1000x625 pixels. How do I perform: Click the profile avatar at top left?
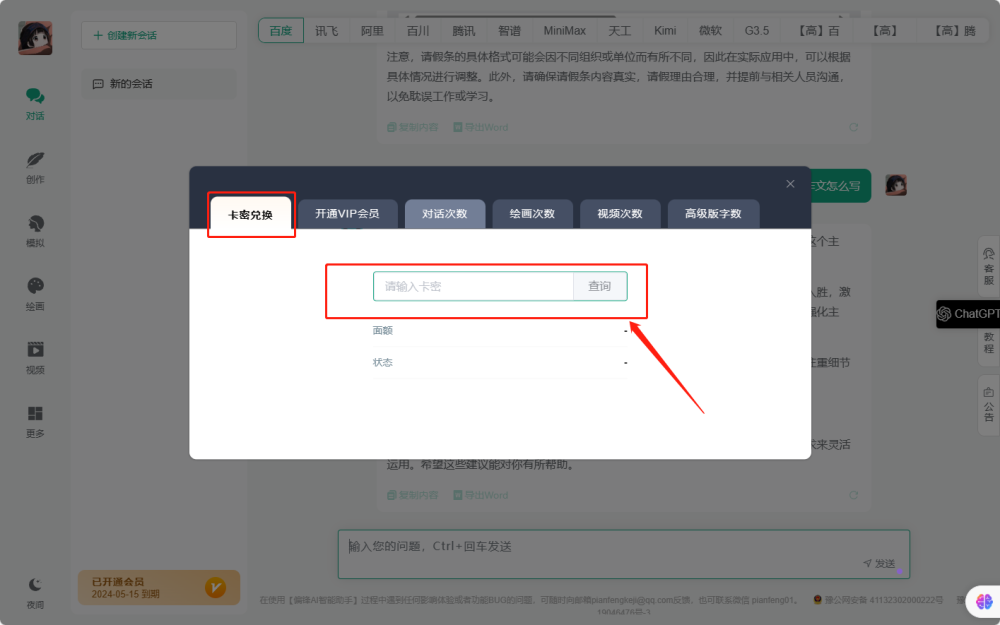(x=35, y=38)
